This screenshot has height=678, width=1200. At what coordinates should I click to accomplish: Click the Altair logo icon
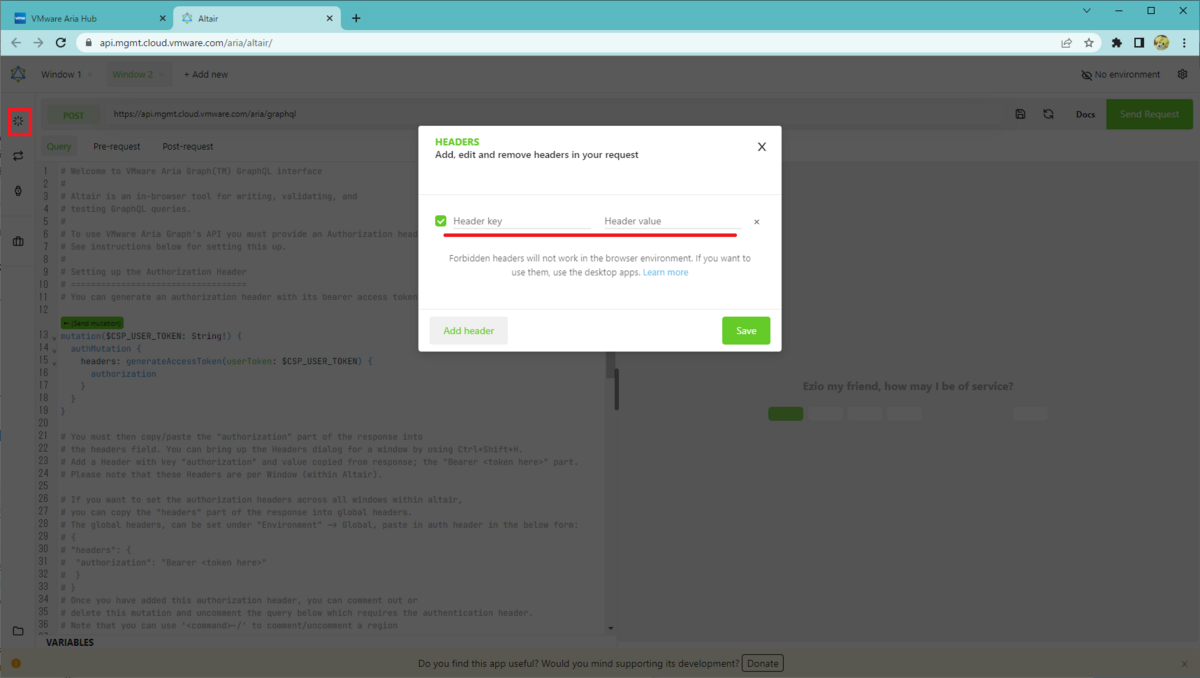(x=18, y=74)
